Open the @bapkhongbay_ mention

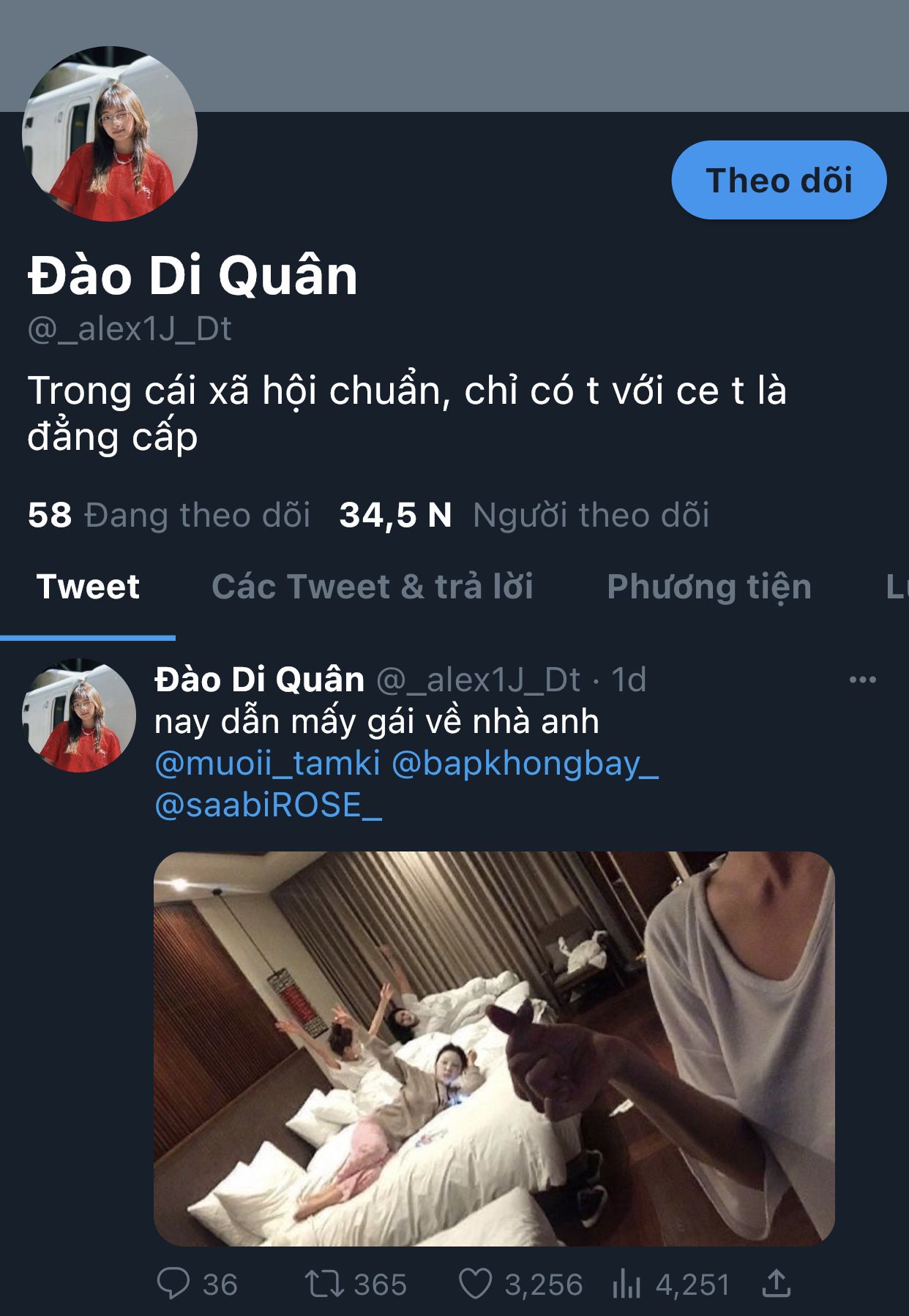525,763
